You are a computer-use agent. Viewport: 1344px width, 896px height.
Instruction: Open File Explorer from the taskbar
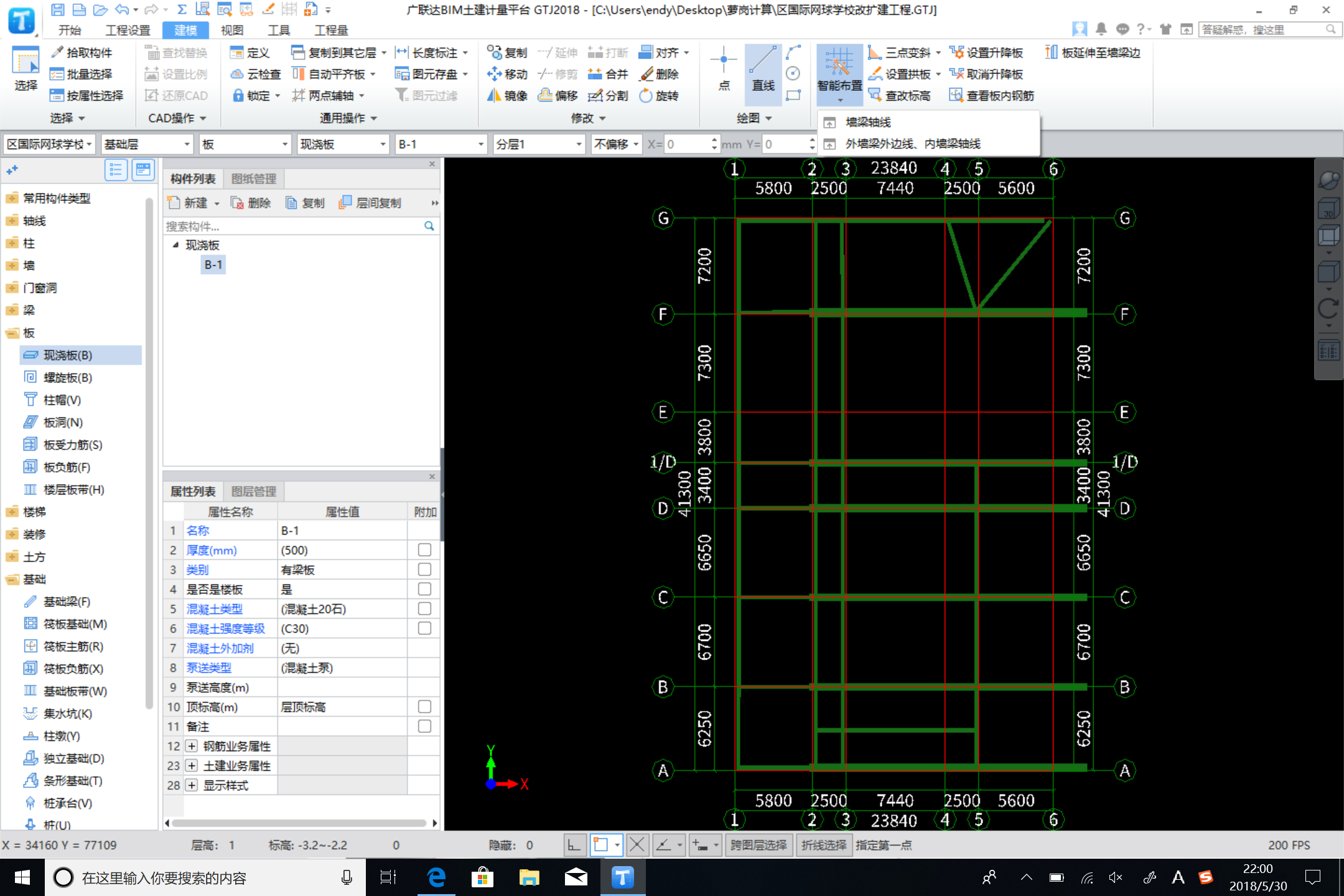[x=529, y=878]
